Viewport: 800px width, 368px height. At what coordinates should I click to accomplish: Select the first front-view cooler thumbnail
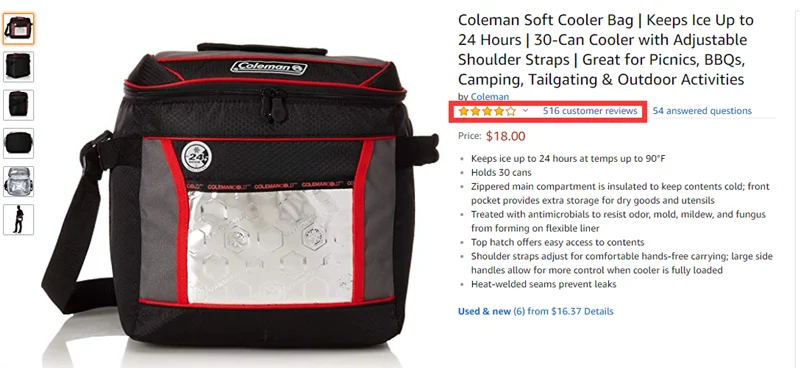[19, 29]
